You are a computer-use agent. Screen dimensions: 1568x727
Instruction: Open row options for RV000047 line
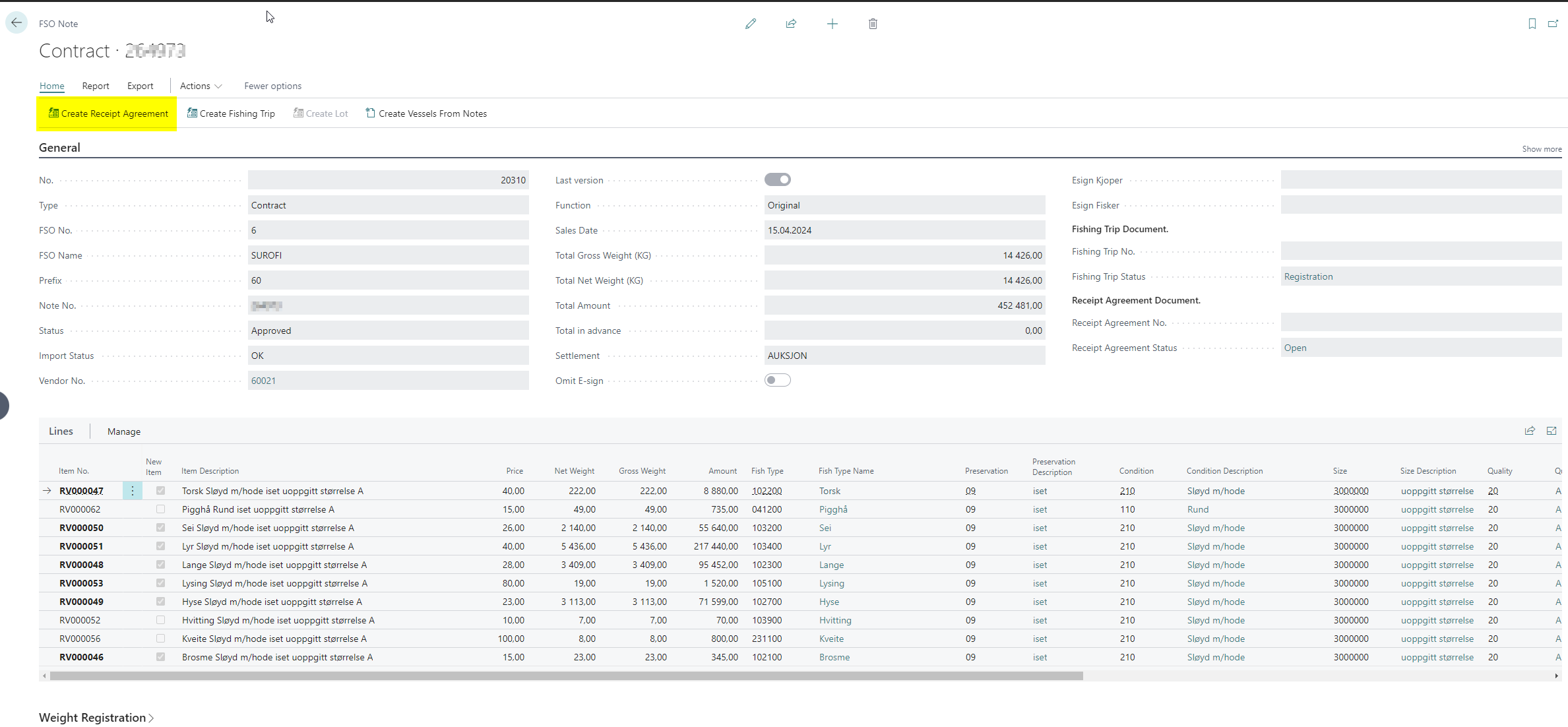pyautogui.click(x=133, y=491)
